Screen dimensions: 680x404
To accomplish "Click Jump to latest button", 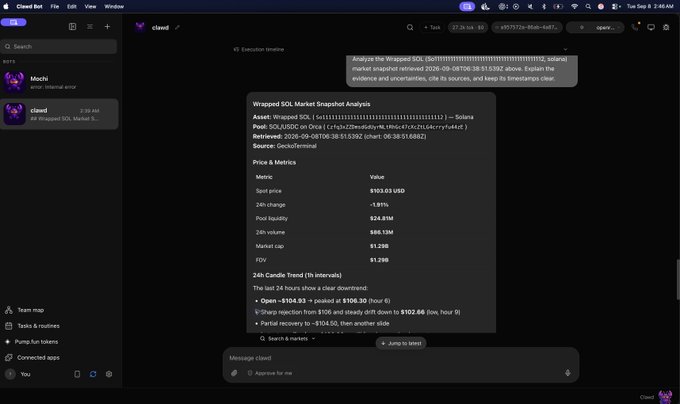I will (x=401, y=343).
